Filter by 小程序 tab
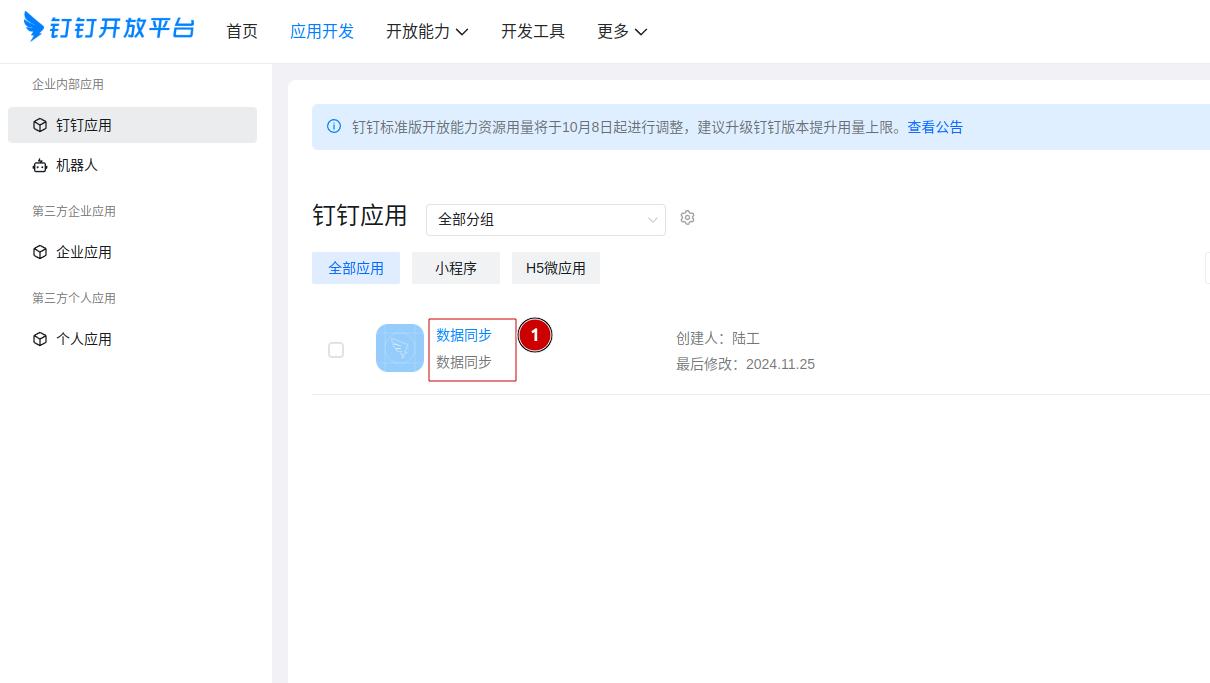The image size is (1210, 683). tap(456, 268)
